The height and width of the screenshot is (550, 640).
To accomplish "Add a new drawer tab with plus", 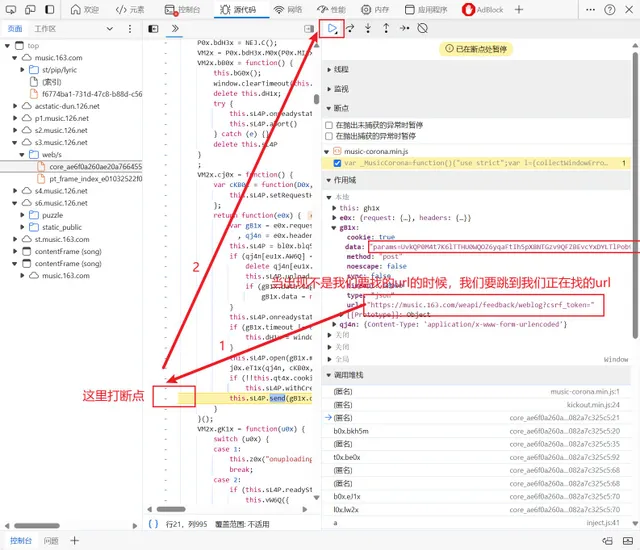I will pos(74,541).
